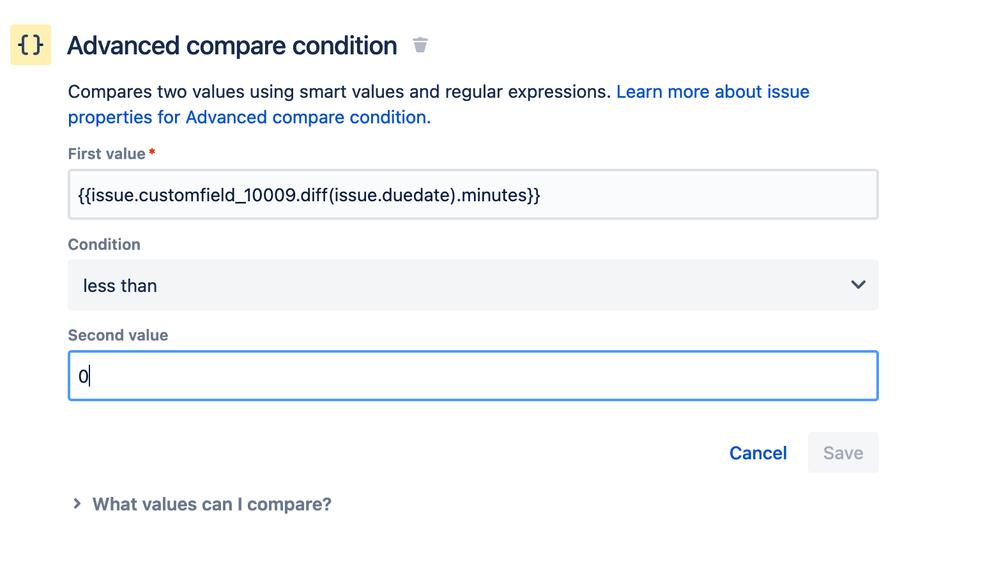Click the red required asterisk by First value
The image size is (999, 575).
click(x=152, y=153)
